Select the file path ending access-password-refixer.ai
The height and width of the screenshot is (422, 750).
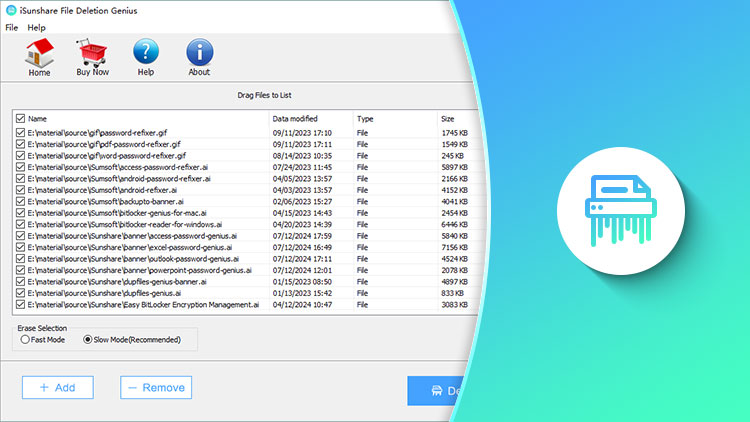coord(118,167)
